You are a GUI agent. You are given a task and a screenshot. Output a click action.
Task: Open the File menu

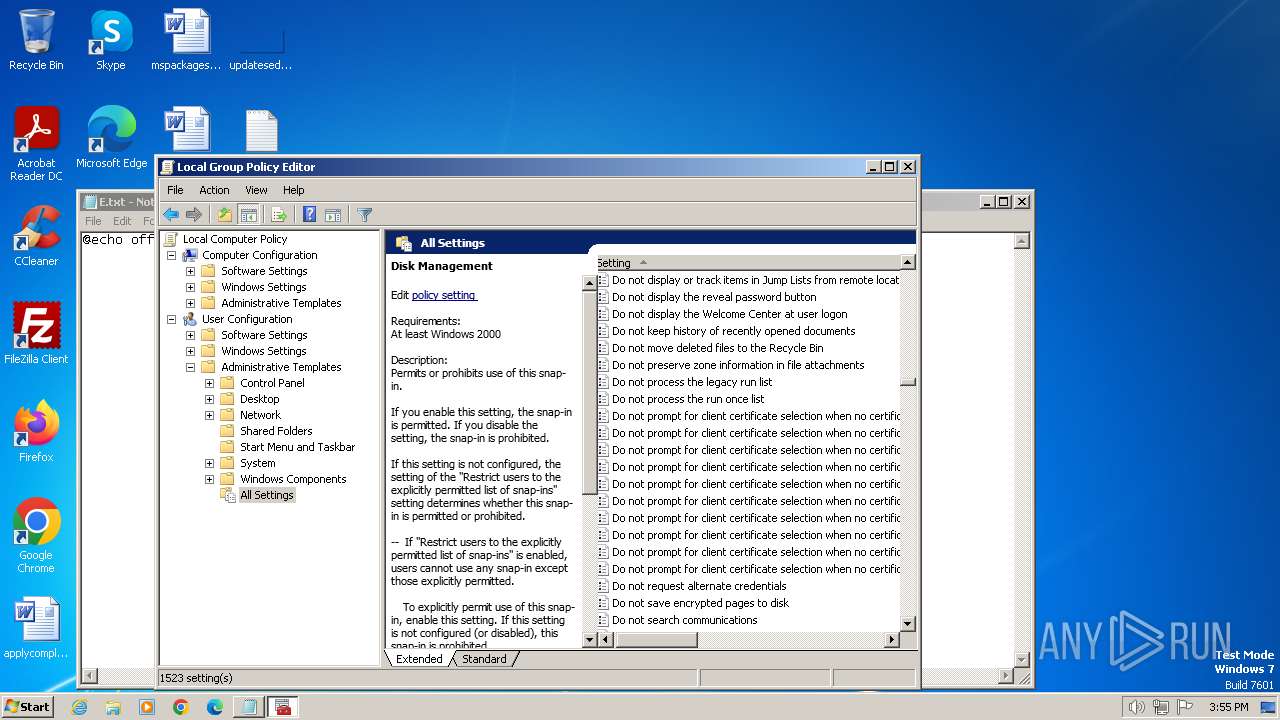175,190
